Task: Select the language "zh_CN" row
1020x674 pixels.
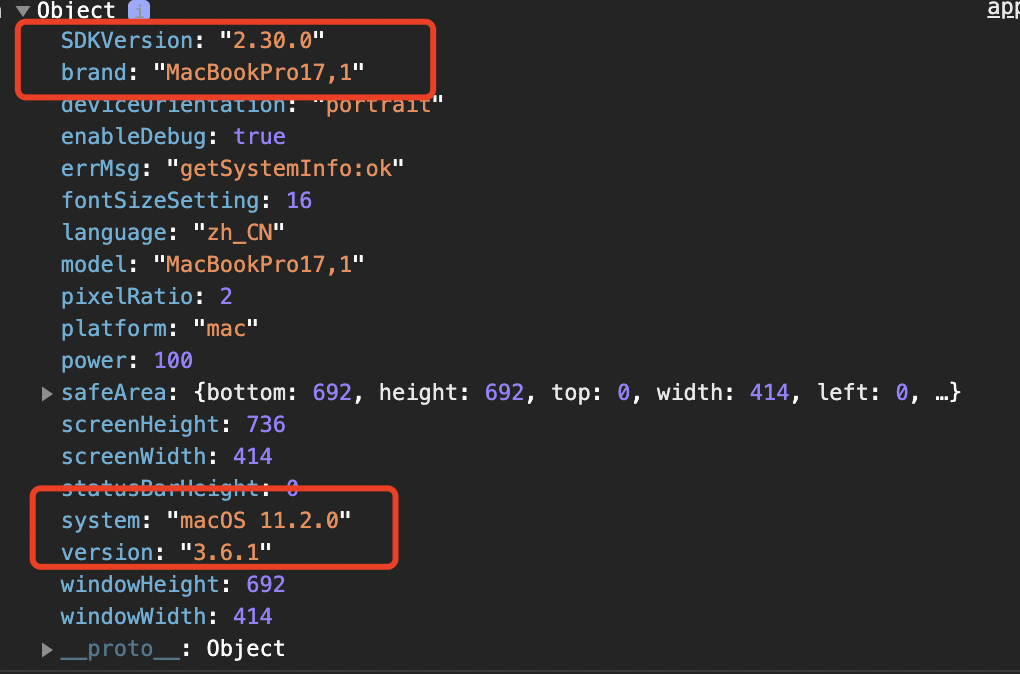Action: coord(173,232)
